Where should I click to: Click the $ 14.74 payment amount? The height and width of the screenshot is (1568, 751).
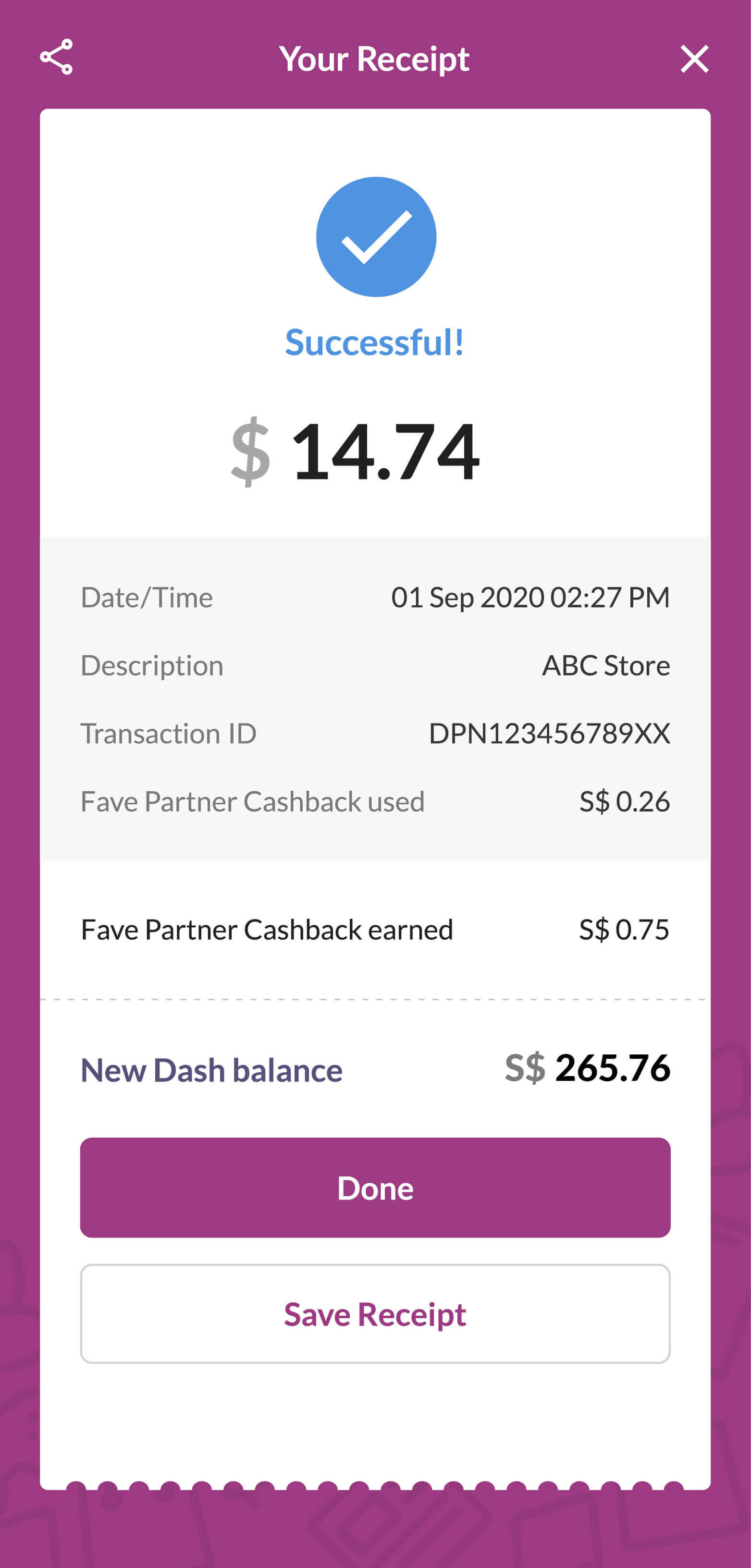point(356,451)
